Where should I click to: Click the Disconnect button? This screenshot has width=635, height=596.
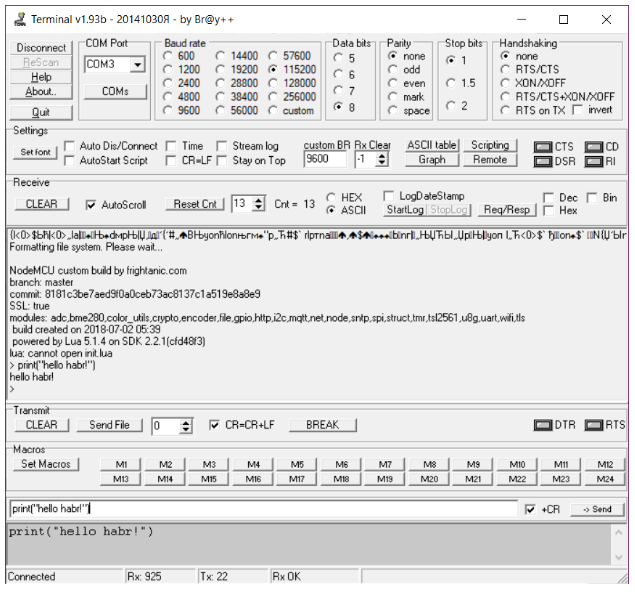coord(41,47)
